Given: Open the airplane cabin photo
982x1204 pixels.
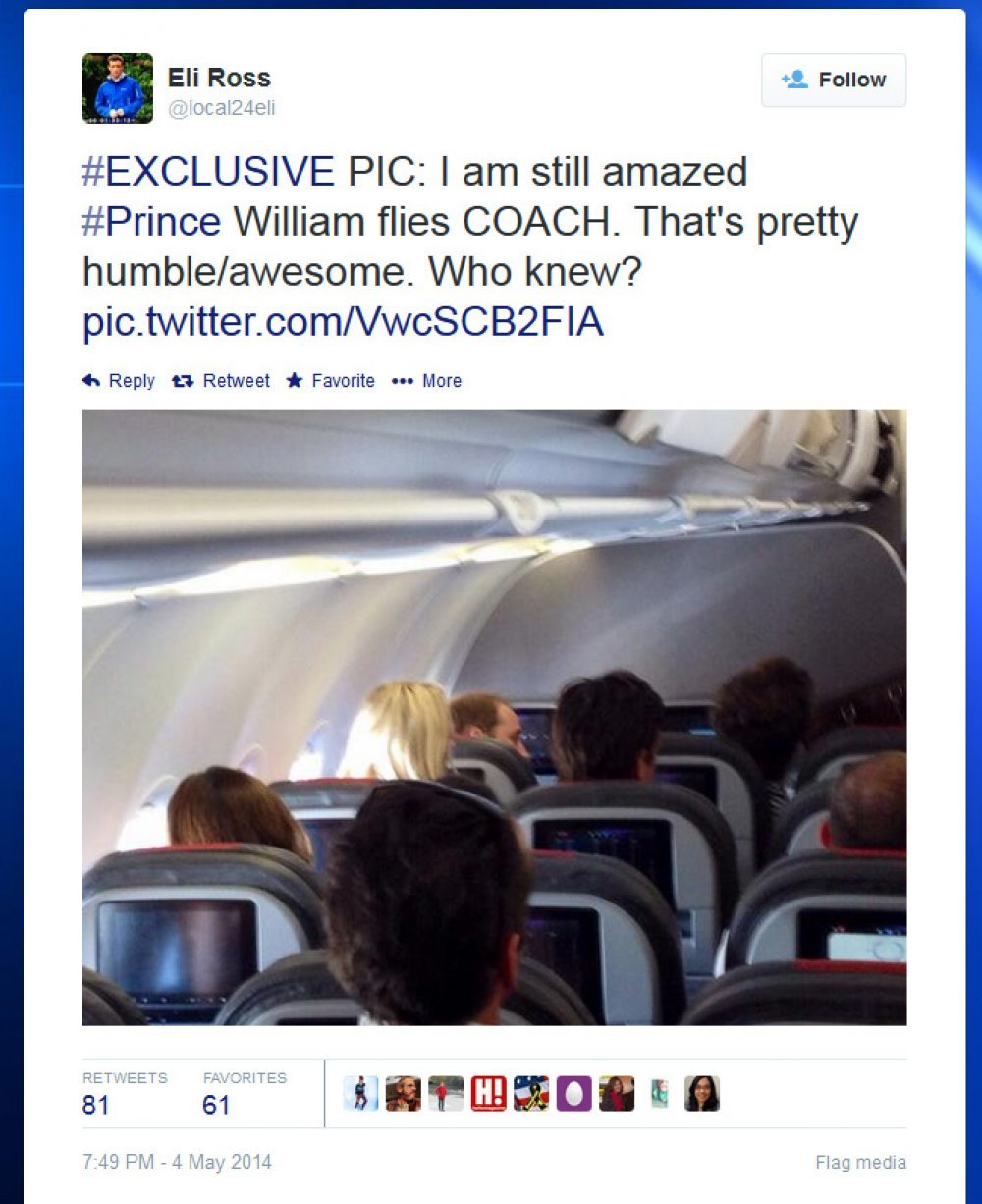Looking at the screenshot, I should (494, 717).
